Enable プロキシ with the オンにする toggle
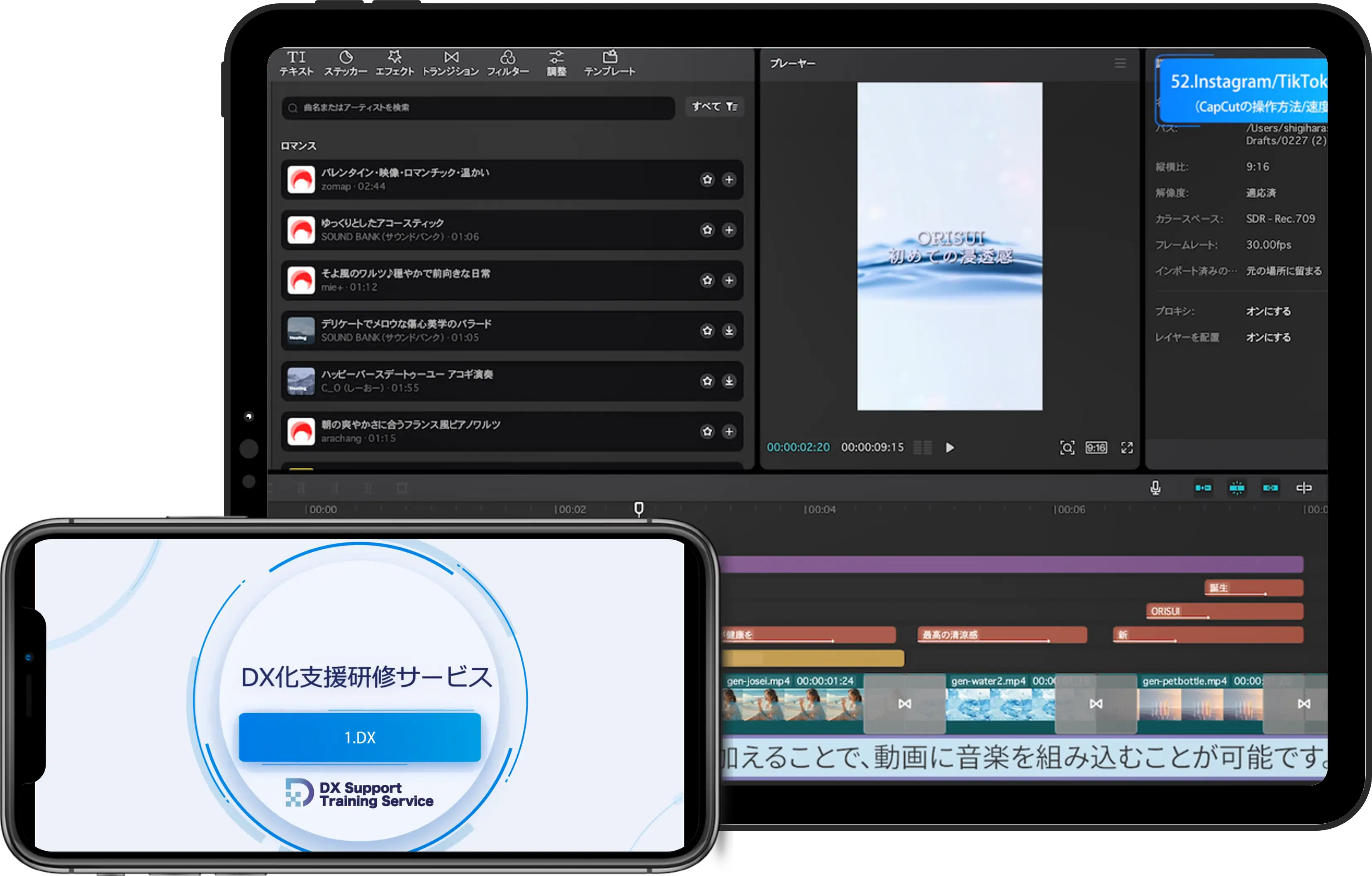This screenshot has width=1372, height=876. point(1270,311)
